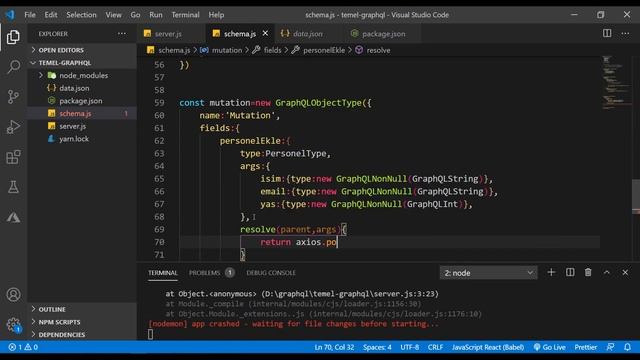This screenshot has height=360, width=640.
Task: Open server.js in the file explorer
Action: pos(82,126)
